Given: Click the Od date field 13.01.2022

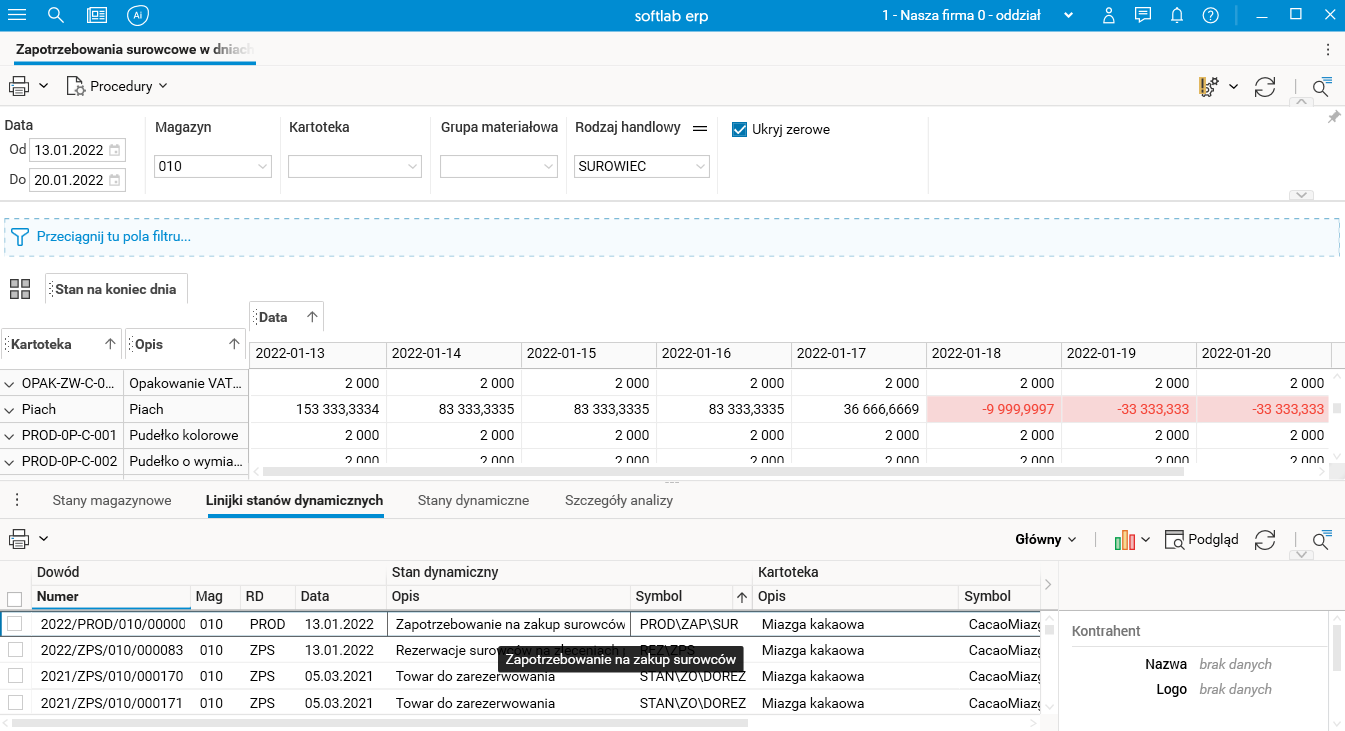Looking at the screenshot, I should point(77,150).
